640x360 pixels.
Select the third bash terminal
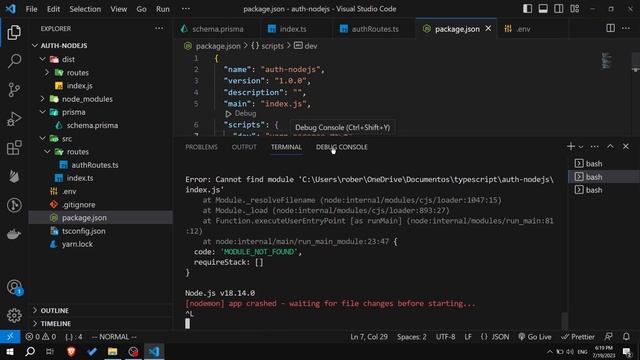(x=603, y=190)
